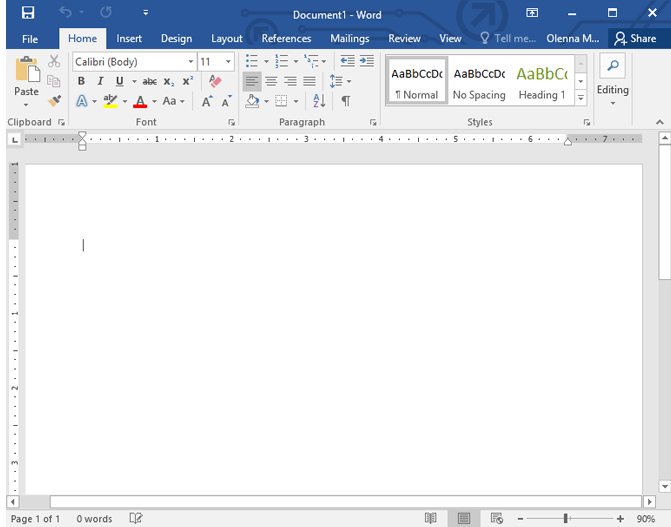
Task: Click the Center alignment icon
Action: click(271, 81)
